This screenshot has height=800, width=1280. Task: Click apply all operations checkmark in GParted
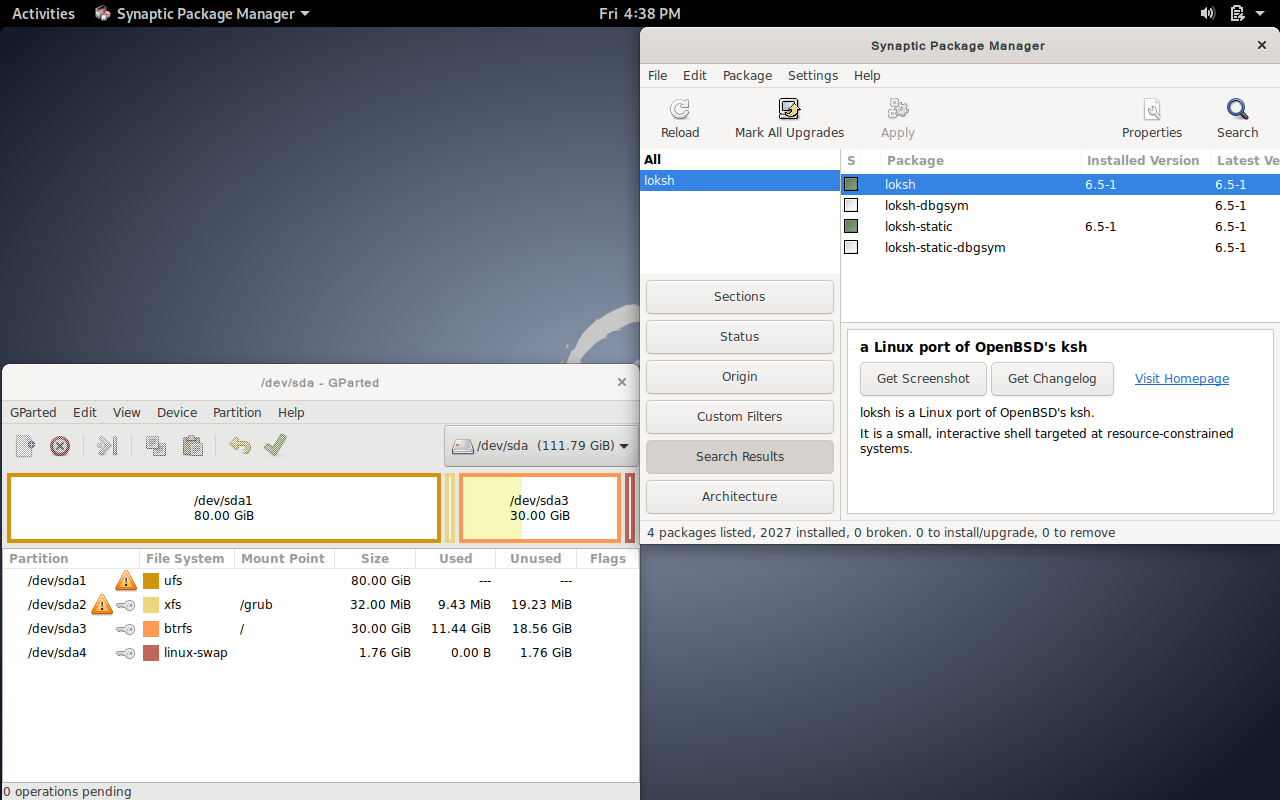[x=276, y=446]
